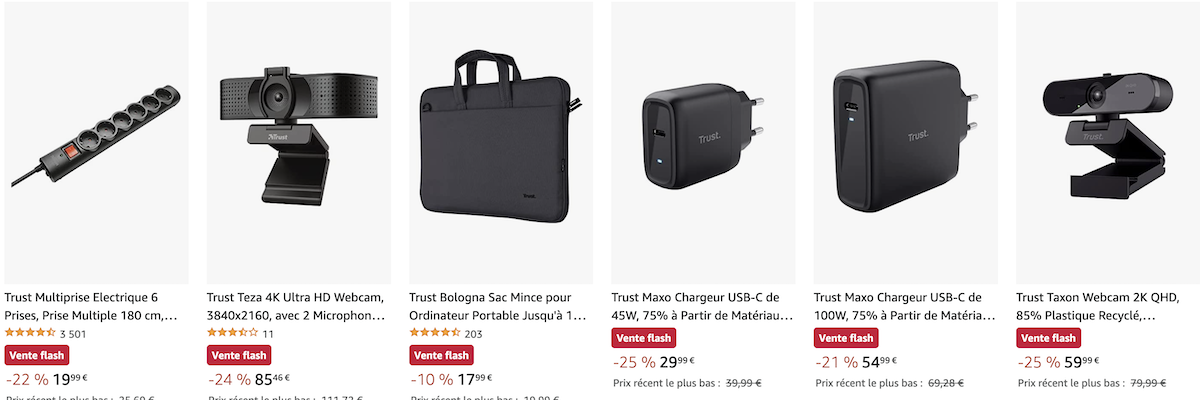
Task: Open the Trust Maxo Chargeur USB-C 100W title
Action: 904,306
